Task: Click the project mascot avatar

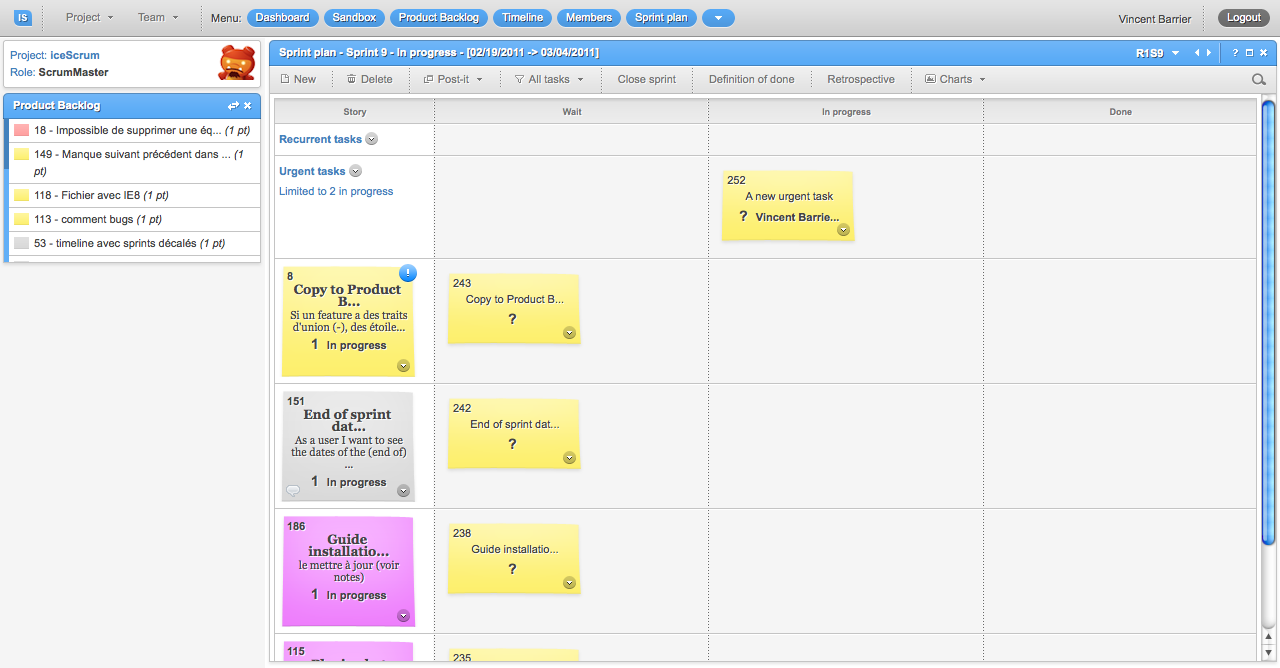Action: pyautogui.click(x=237, y=63)
